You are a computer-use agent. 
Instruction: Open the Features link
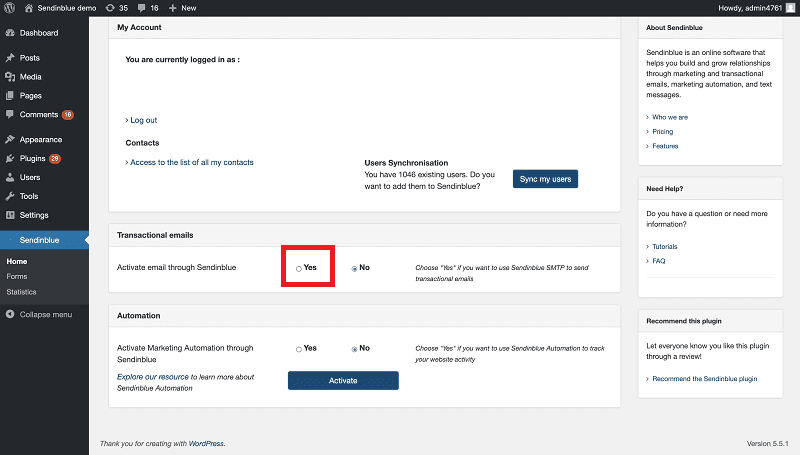(665, 146)
